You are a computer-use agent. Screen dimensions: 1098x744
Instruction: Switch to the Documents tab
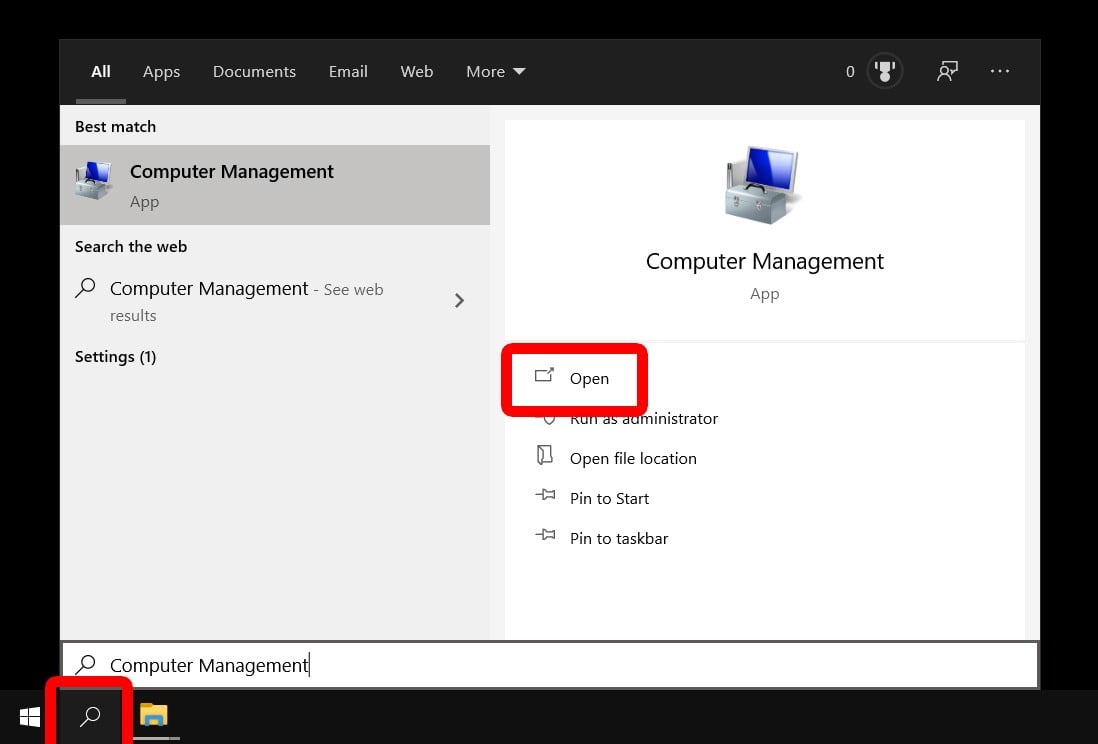point(254,71)
